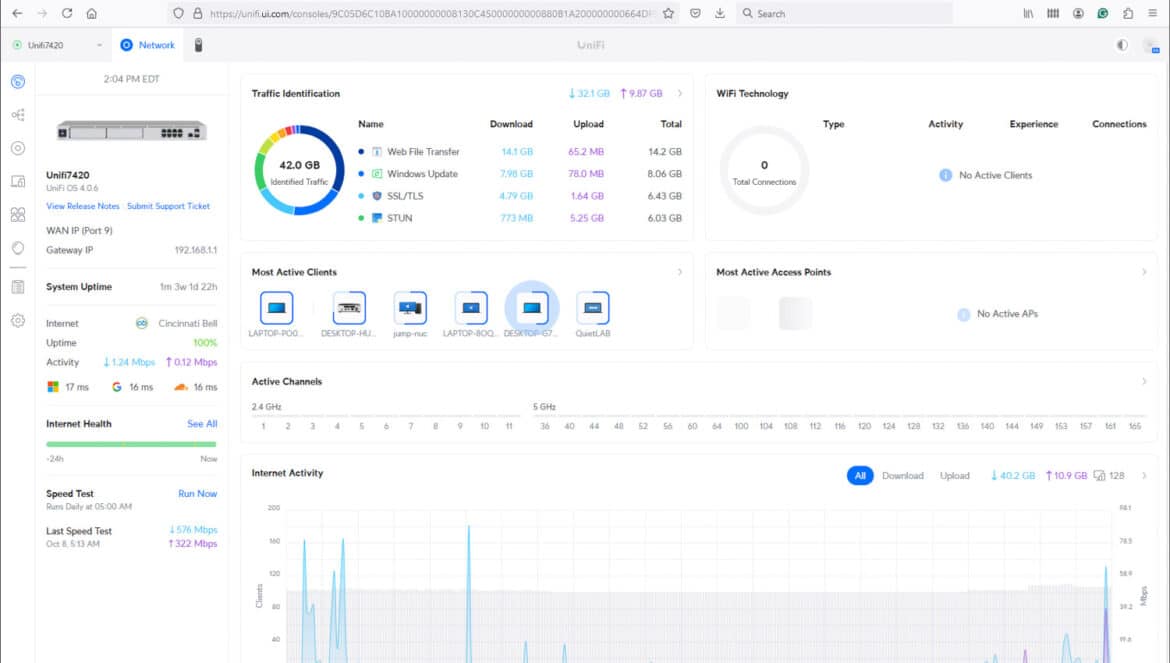Image resolution: width=1170 pixels, height=663 pixels.
Task: Open the browser account profile icon
Action: click(x=1077, y=13)
